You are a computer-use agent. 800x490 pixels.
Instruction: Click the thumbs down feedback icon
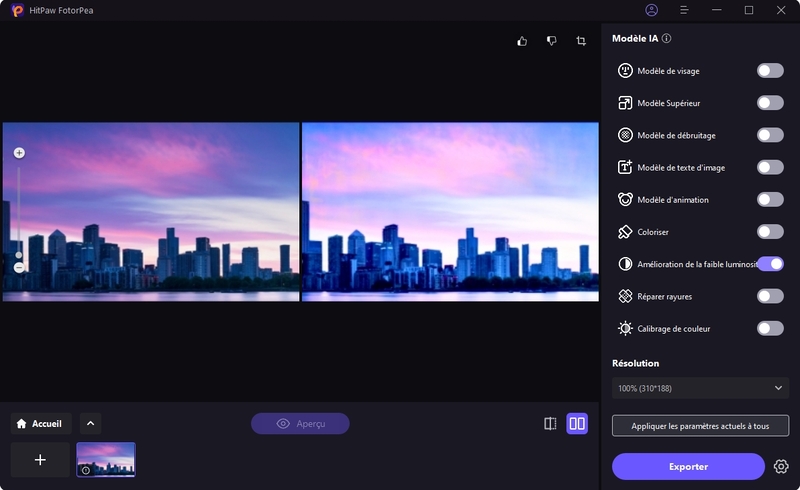551,41
